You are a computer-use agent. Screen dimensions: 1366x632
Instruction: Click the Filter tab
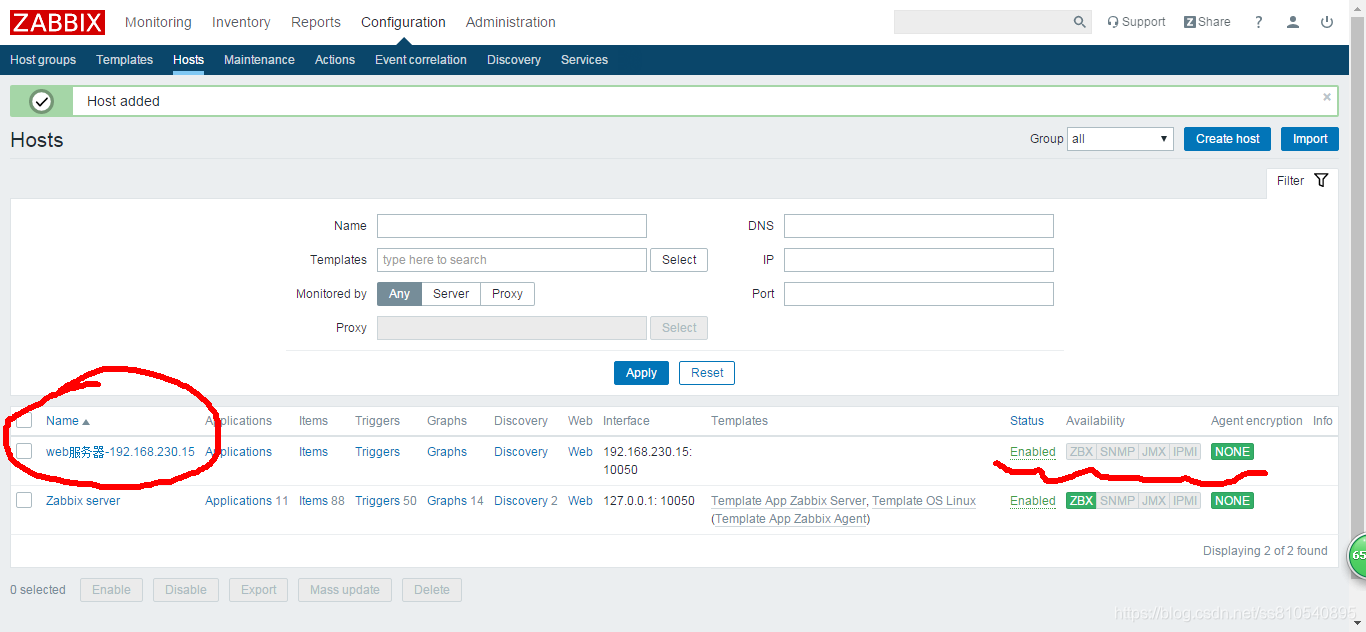[x=1302, y=181]
